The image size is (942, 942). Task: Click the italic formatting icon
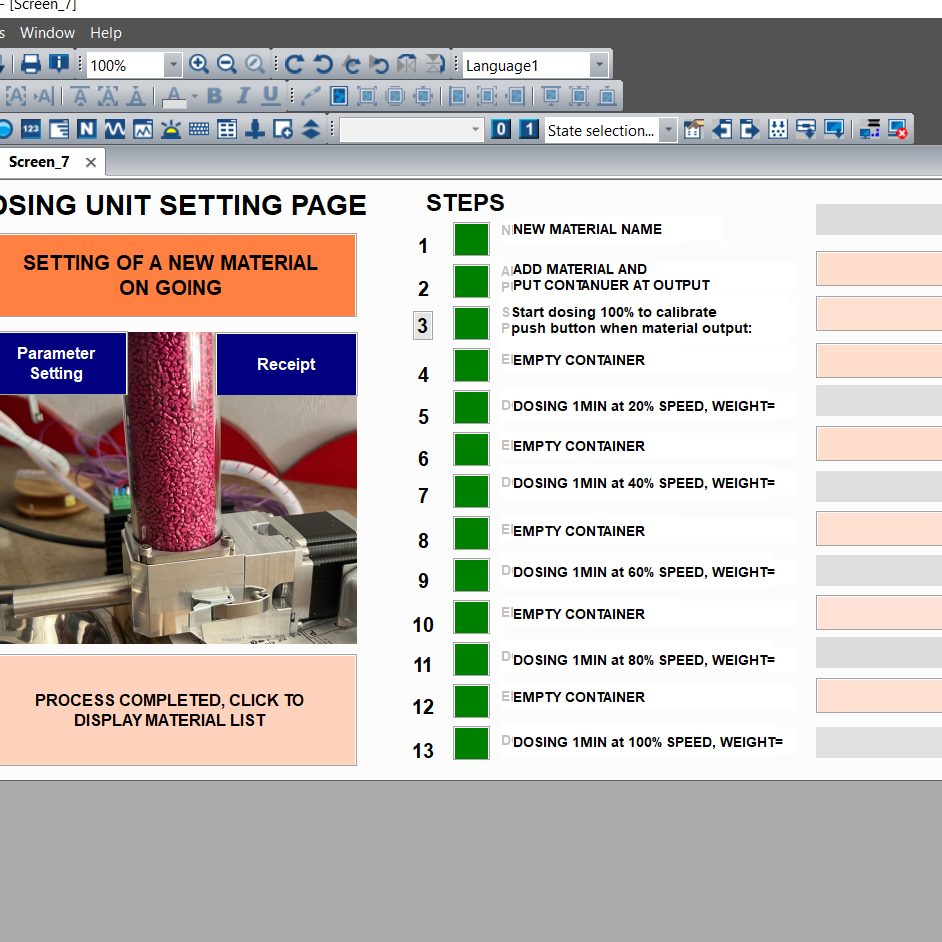[241, 95]
